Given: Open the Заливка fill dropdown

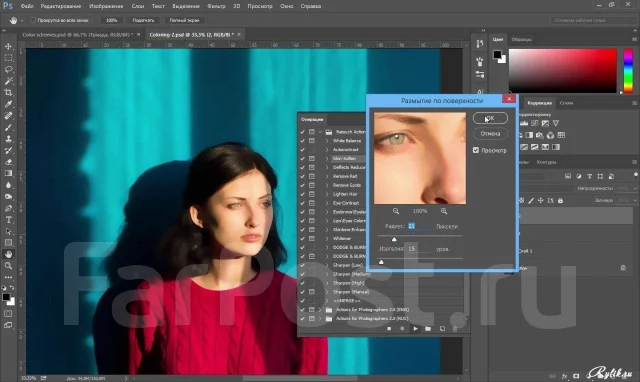Looking at the screenshot, I should pyautogui.click(x=635, y=200).
